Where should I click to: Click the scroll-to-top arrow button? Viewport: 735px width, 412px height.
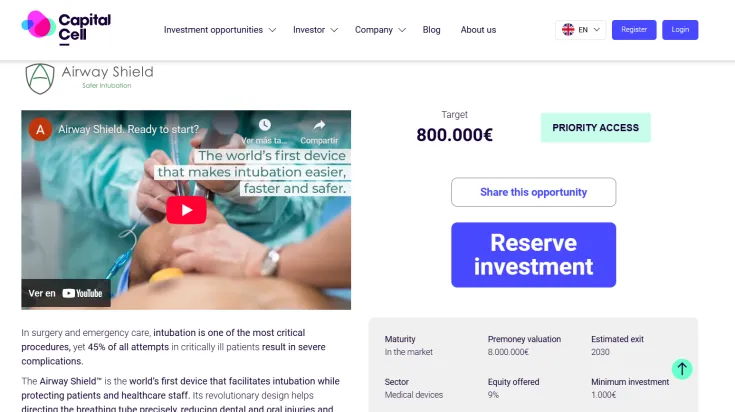click(x=682, y=369)
